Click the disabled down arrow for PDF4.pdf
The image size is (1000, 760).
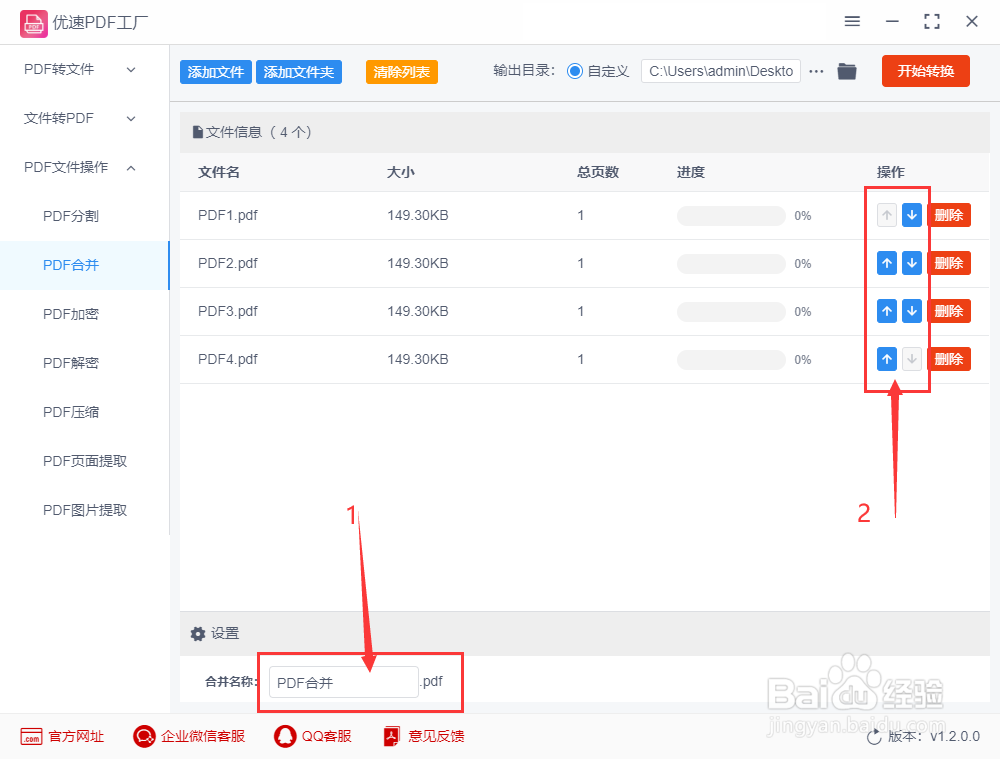pyautogui.click(x=912, y=359)
